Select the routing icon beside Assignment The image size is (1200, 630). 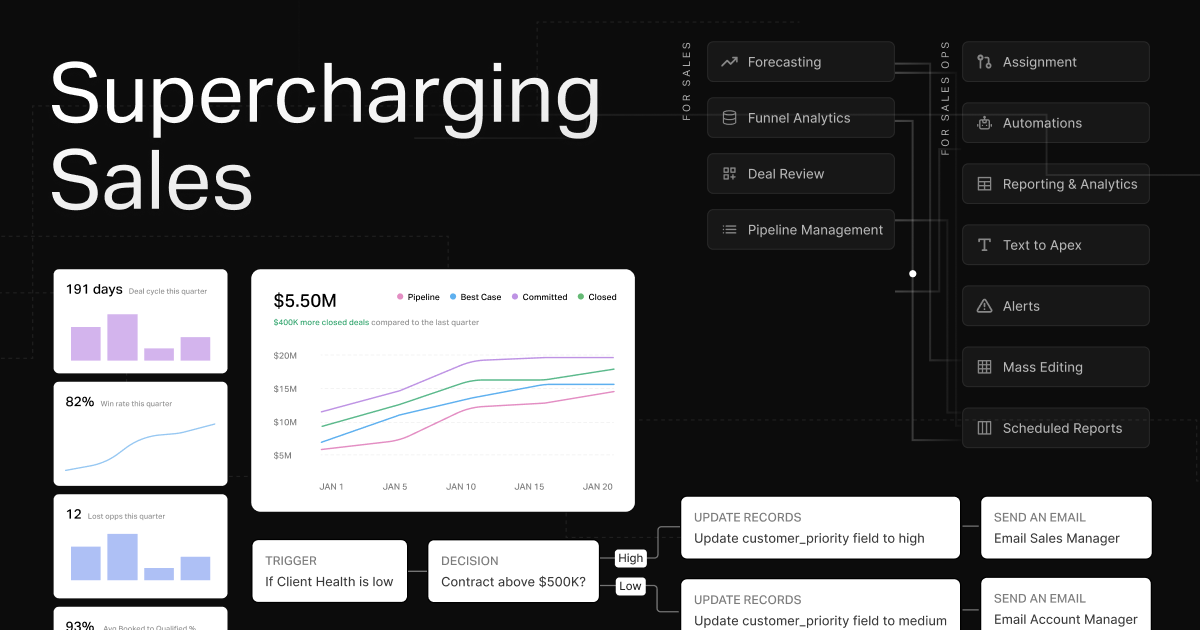981,61
